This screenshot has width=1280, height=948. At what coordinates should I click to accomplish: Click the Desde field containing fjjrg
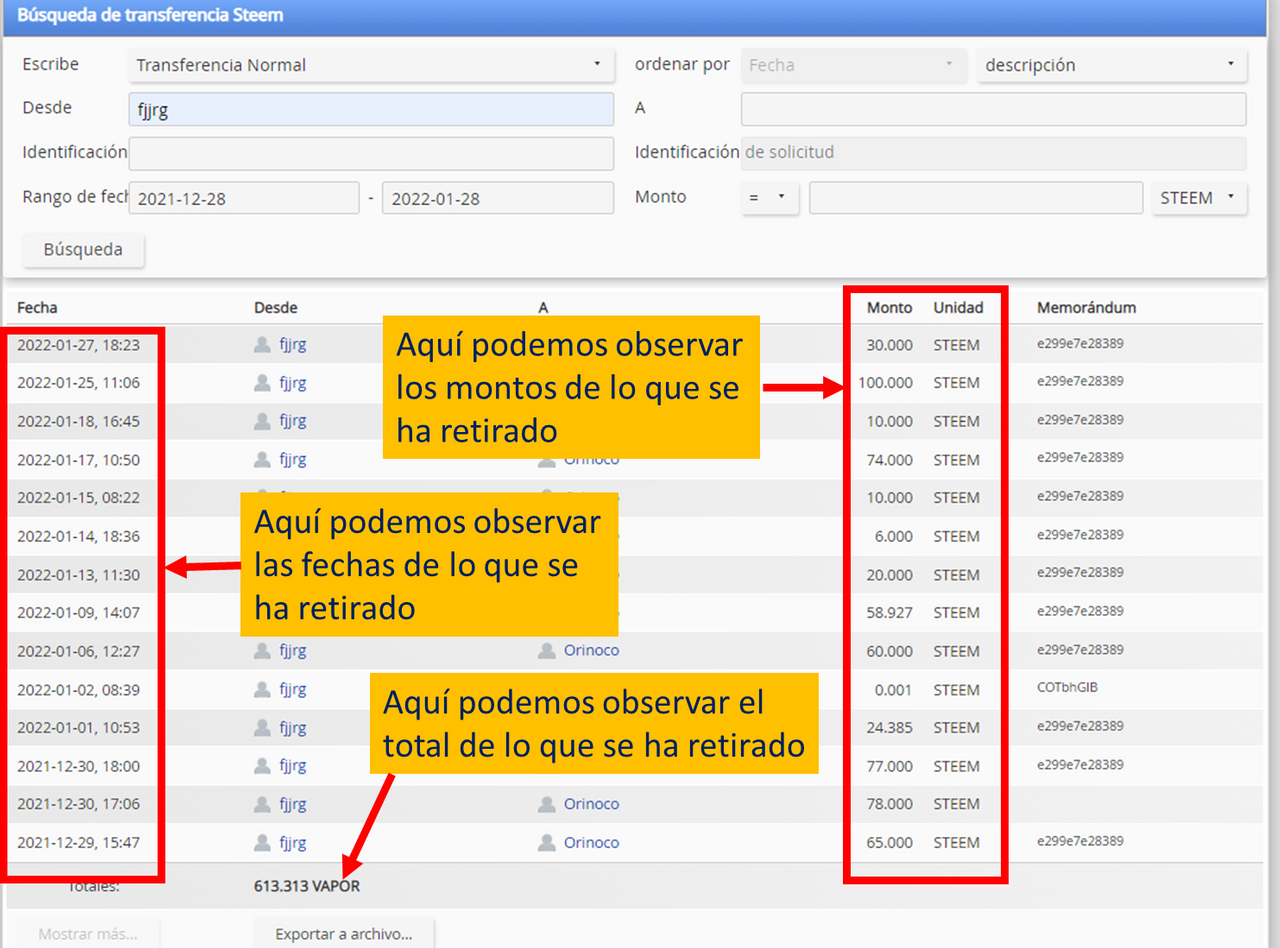[x=371, y=110]
